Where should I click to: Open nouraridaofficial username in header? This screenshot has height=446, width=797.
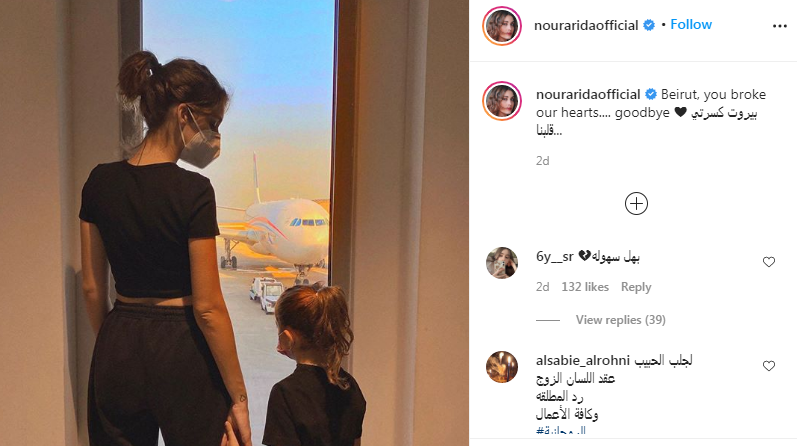[x=586, y=25]
